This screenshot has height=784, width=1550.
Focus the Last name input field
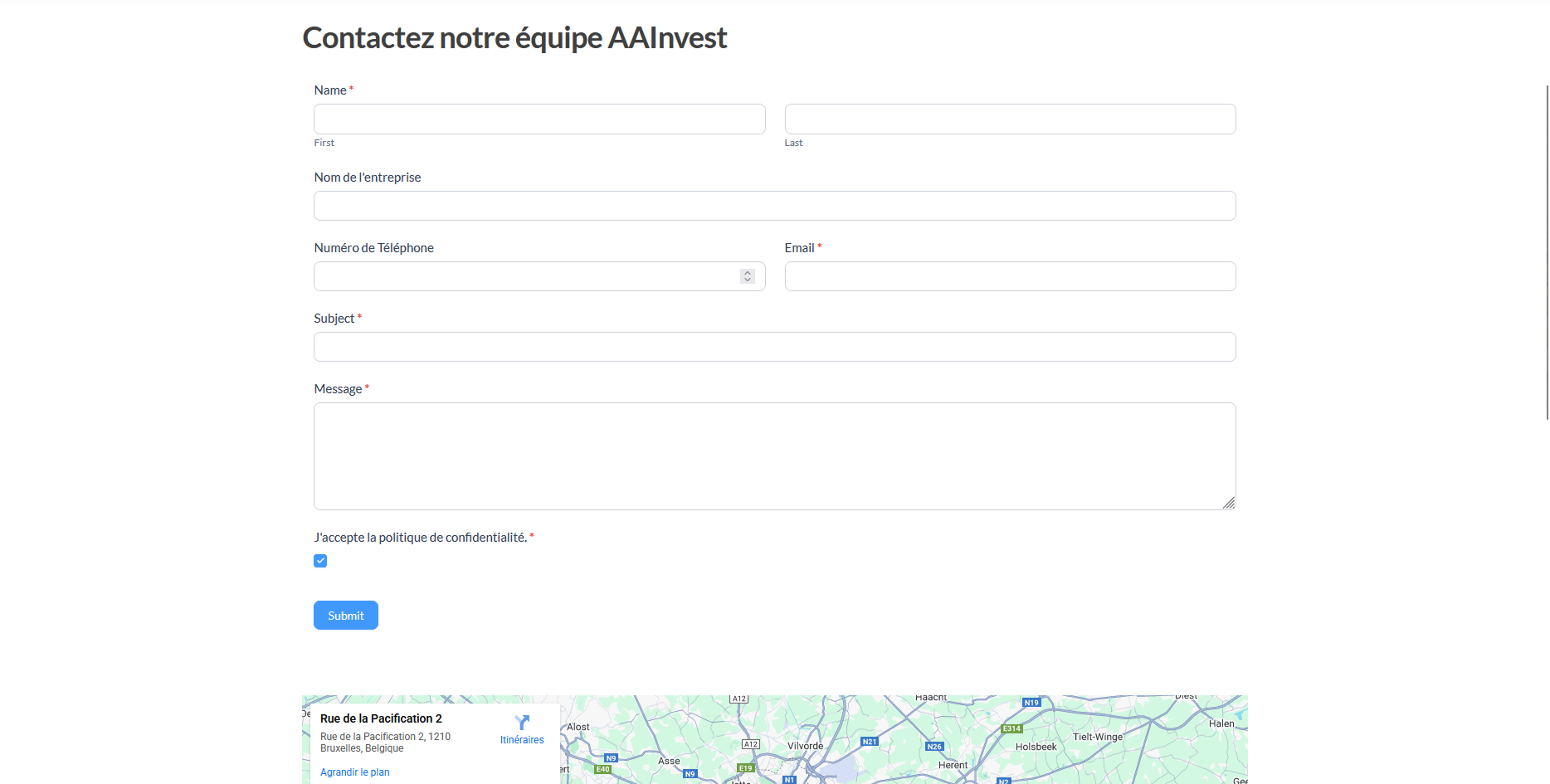[x=1010, y=119]
